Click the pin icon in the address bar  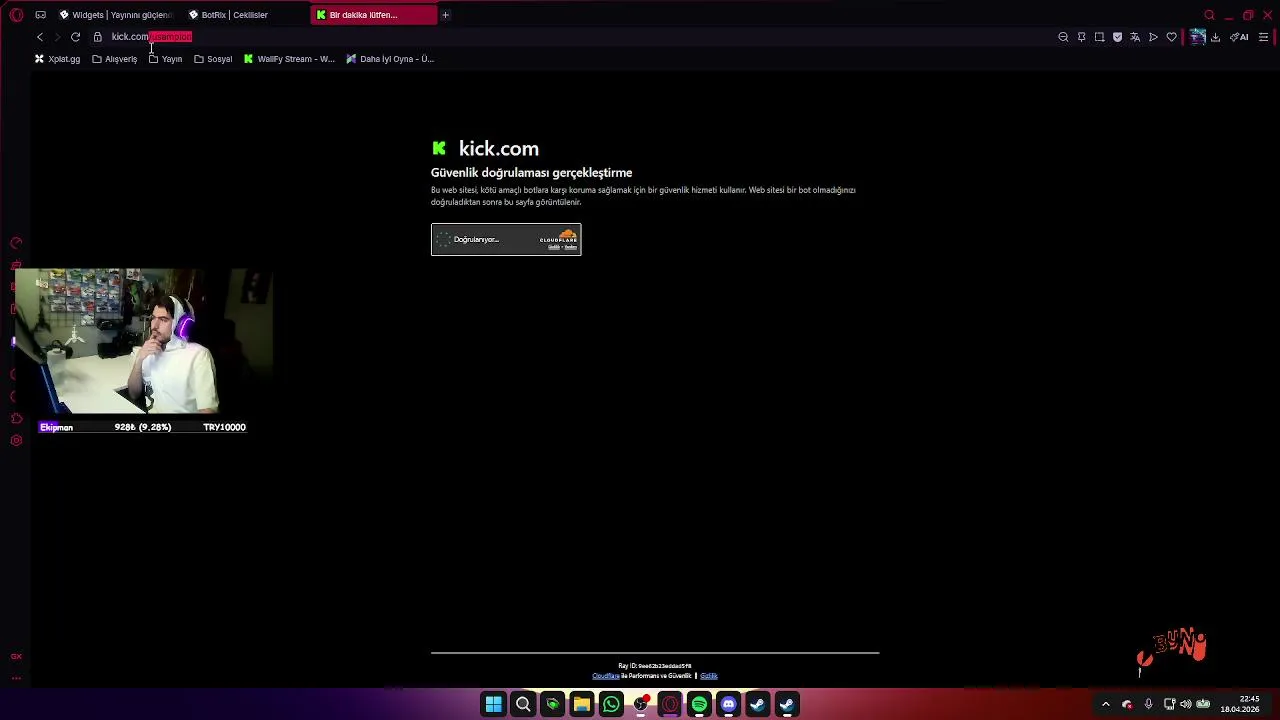tap(1081, 37)
